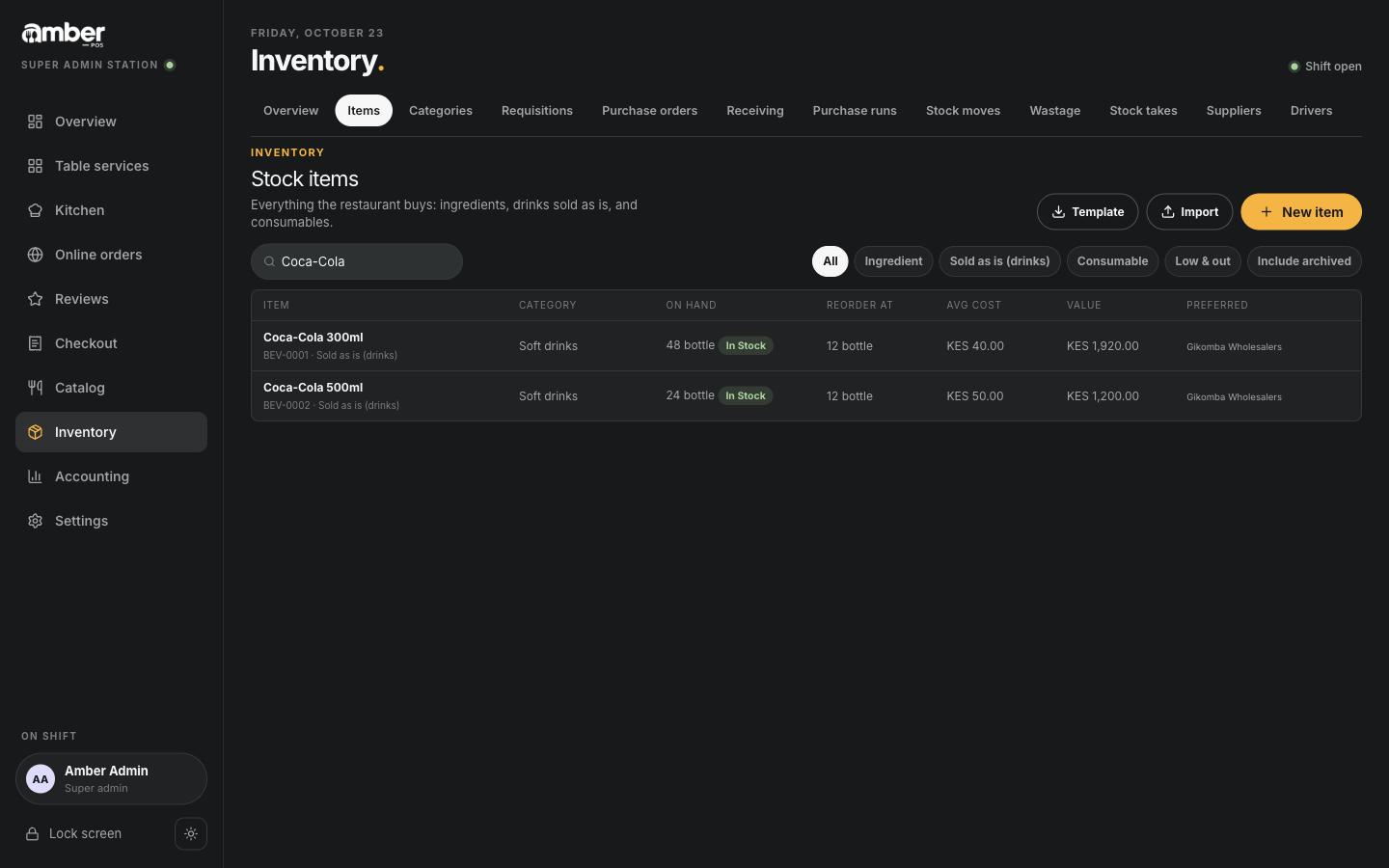Open the Categories tab
1389x868 pixels.
441,111
